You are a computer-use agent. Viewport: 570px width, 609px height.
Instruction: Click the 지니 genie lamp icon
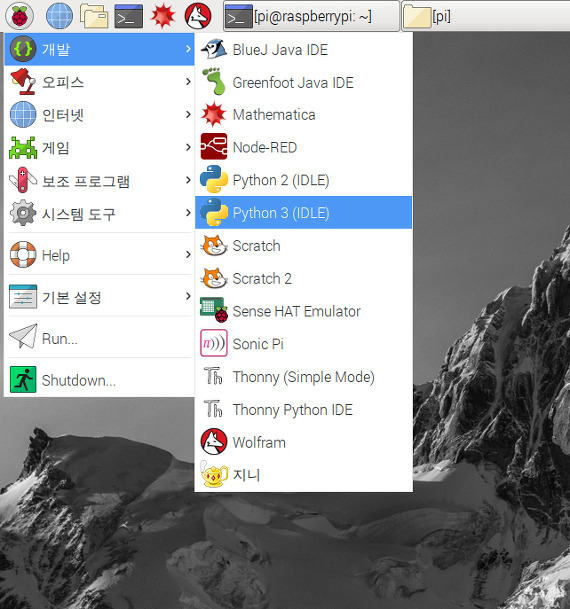pos(214,474)
